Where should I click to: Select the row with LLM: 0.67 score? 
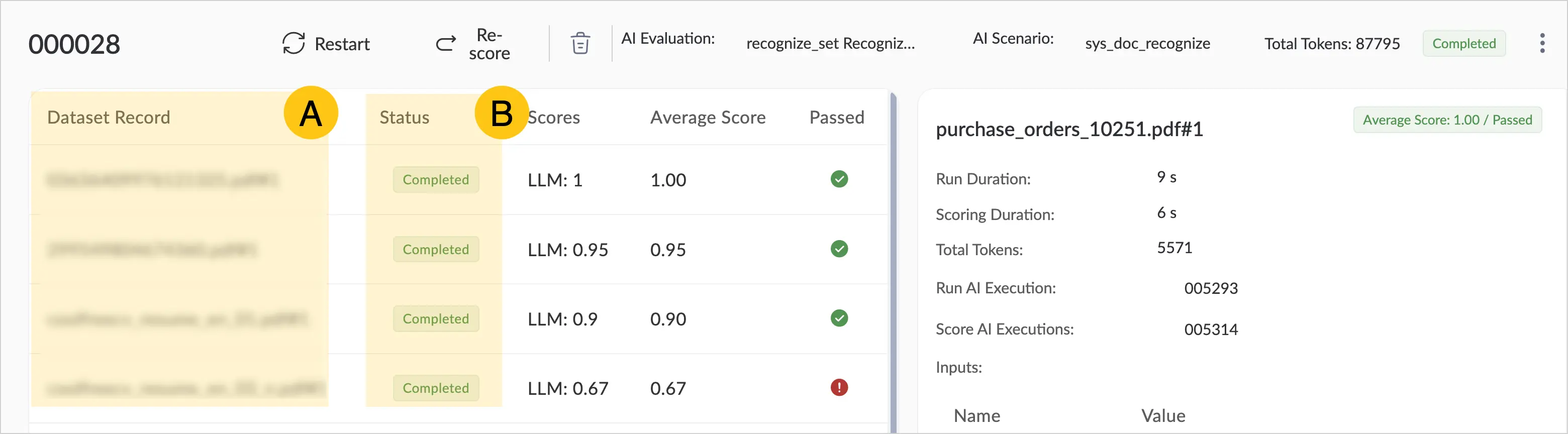458,388
